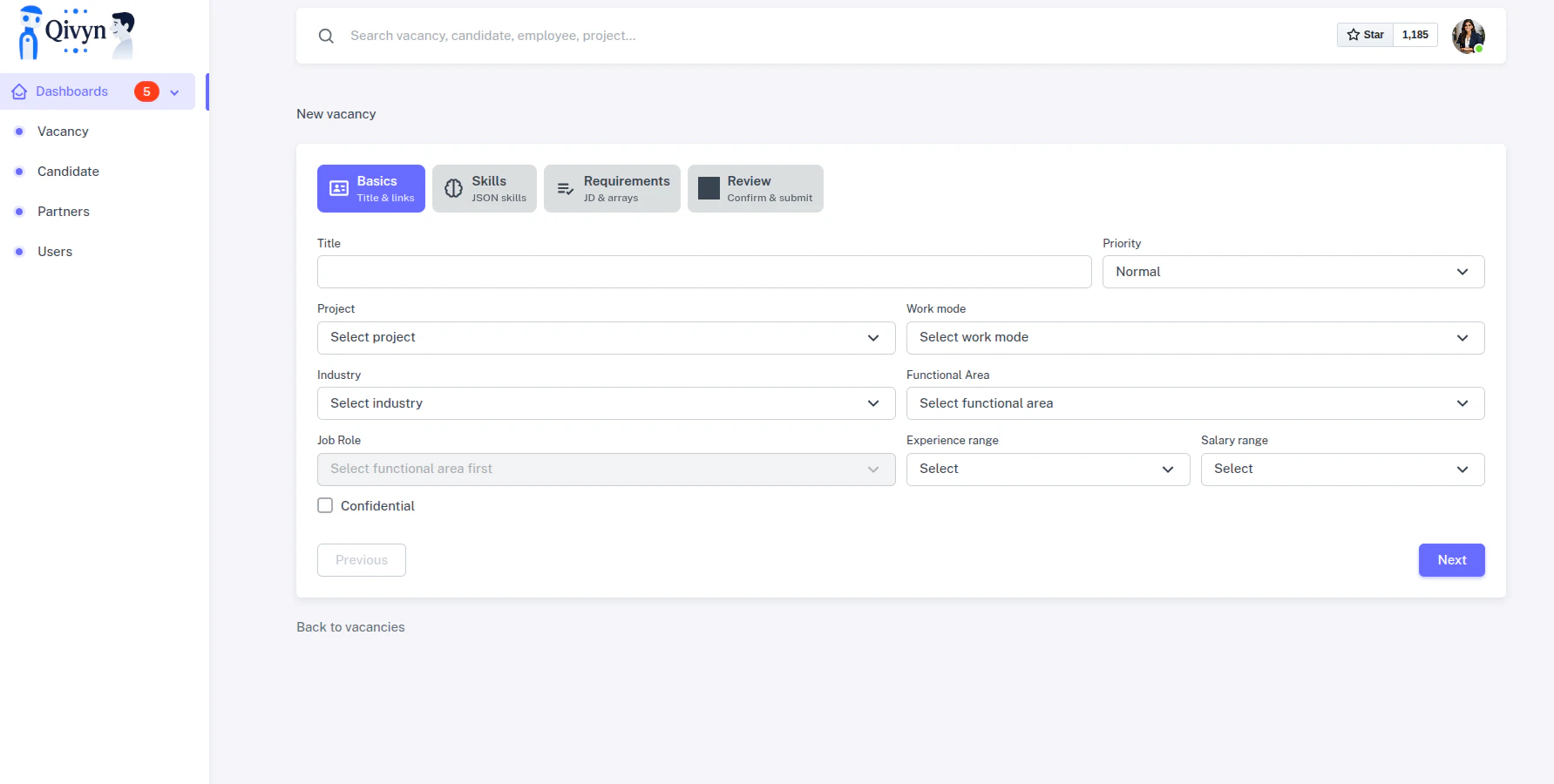Open the Experience range dropdown
Image resolution: width=1554 pixels, height=784 pixels.
(1048, 470)
